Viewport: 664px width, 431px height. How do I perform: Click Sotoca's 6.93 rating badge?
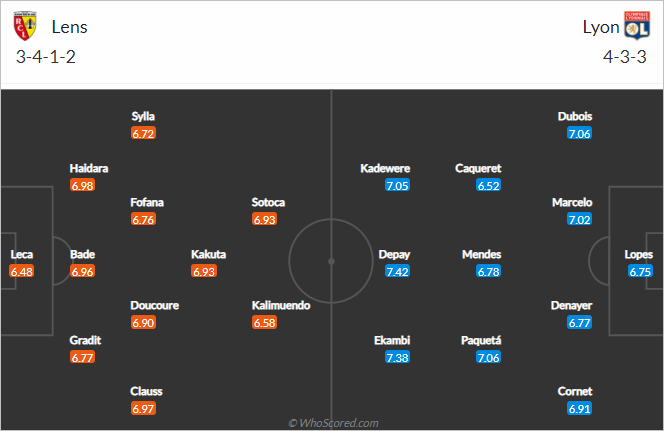point(264,219)
